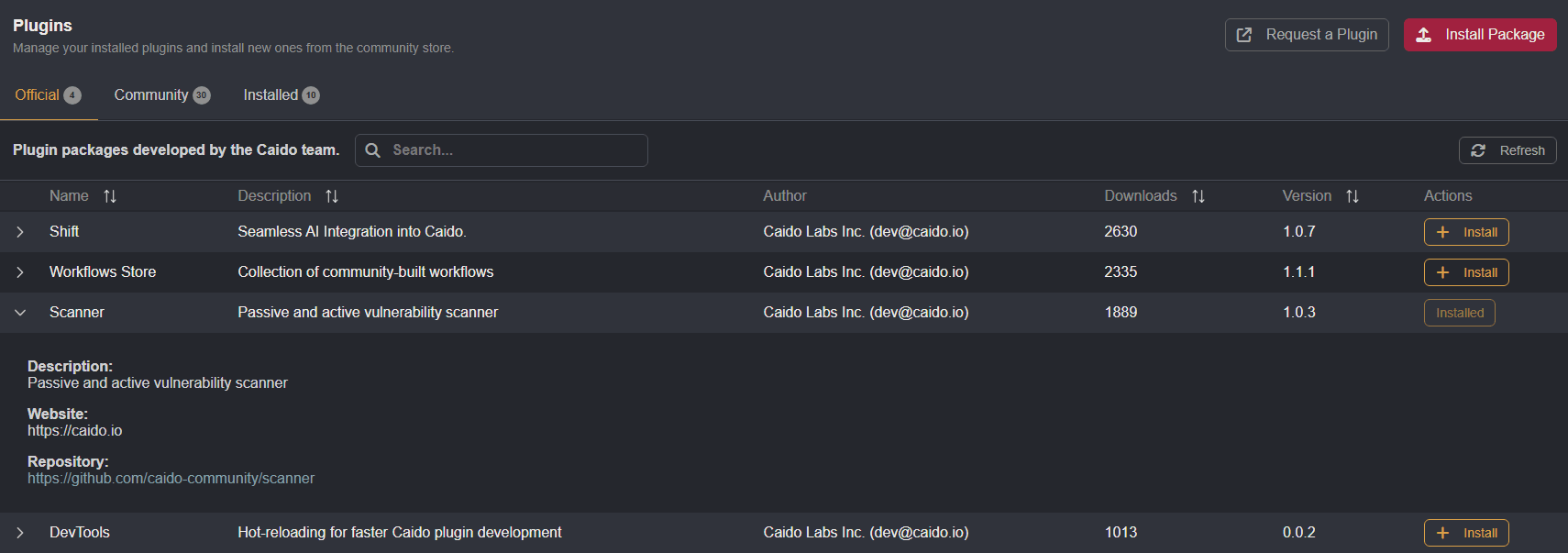This screenshot has width=1568, height=553.
Task: Open the Scanner repository GitHub link
Action: click(x=171, y=478)
